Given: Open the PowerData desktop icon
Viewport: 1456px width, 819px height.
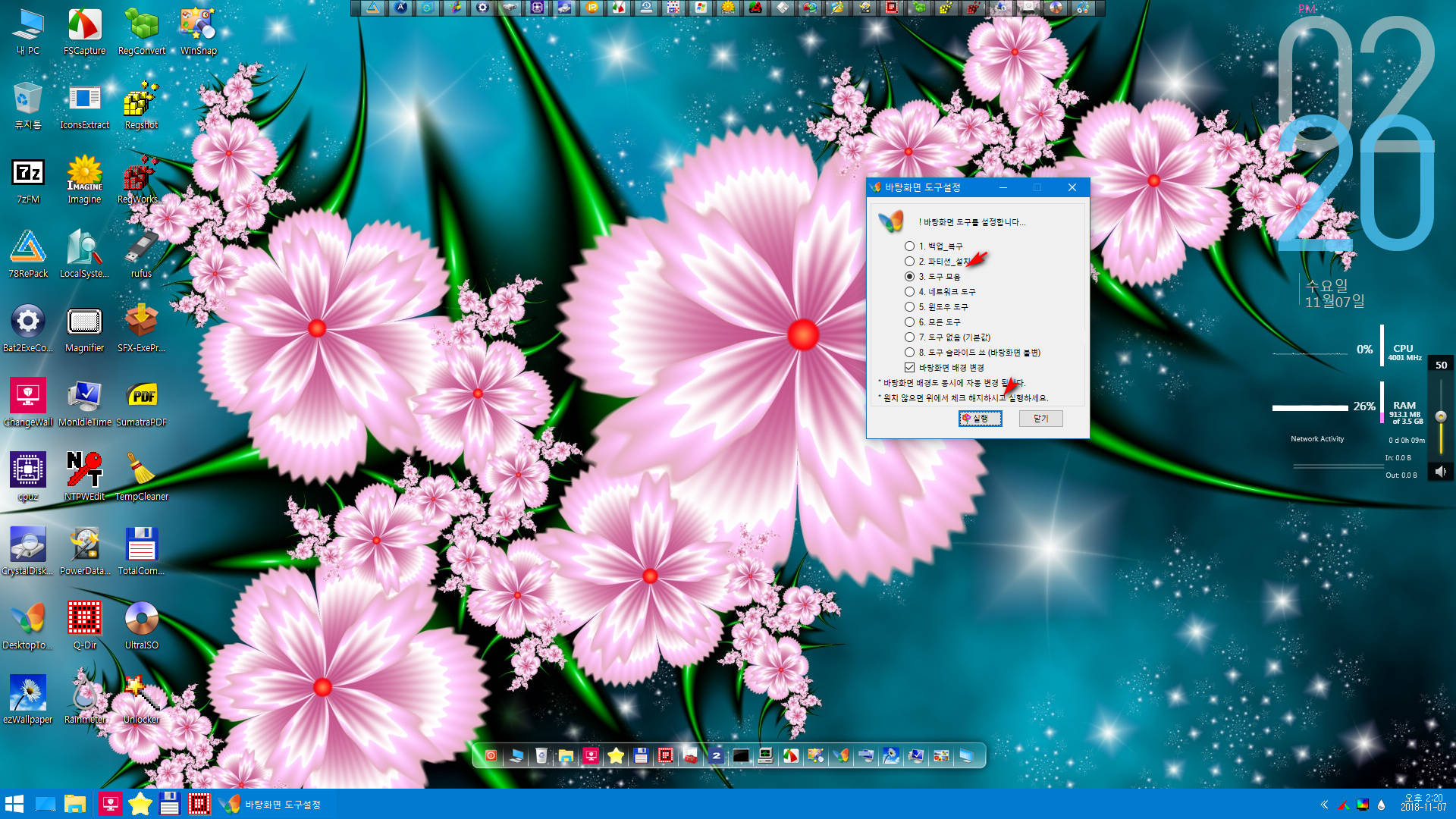Looking at the screenshot, I should (84, 552).
